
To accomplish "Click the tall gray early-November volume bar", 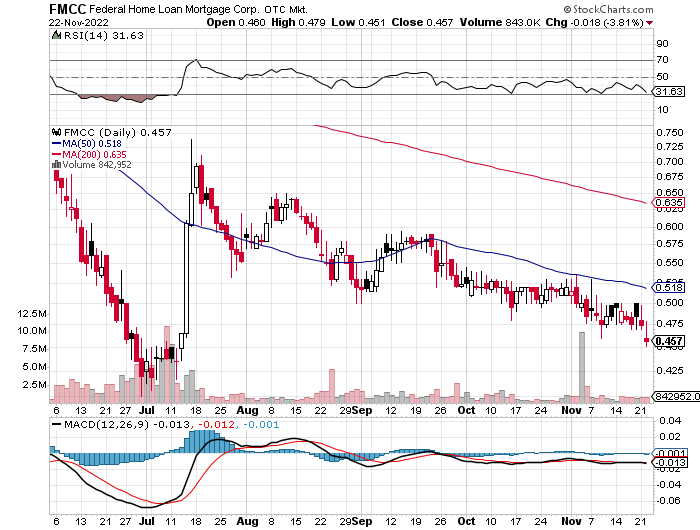I will pyautogui.click(x=582, y=367).
